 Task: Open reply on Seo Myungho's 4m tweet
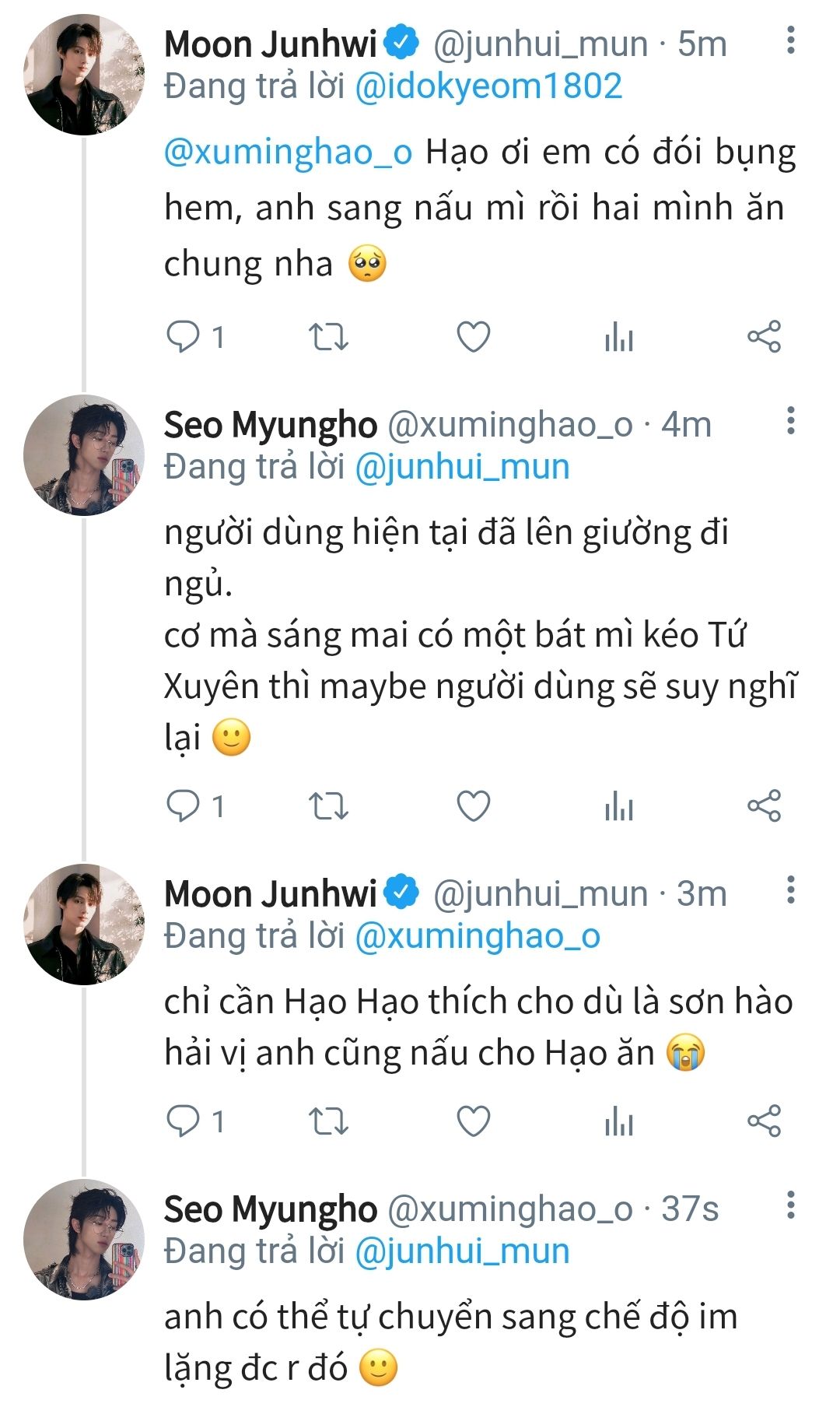pos(184,806)
